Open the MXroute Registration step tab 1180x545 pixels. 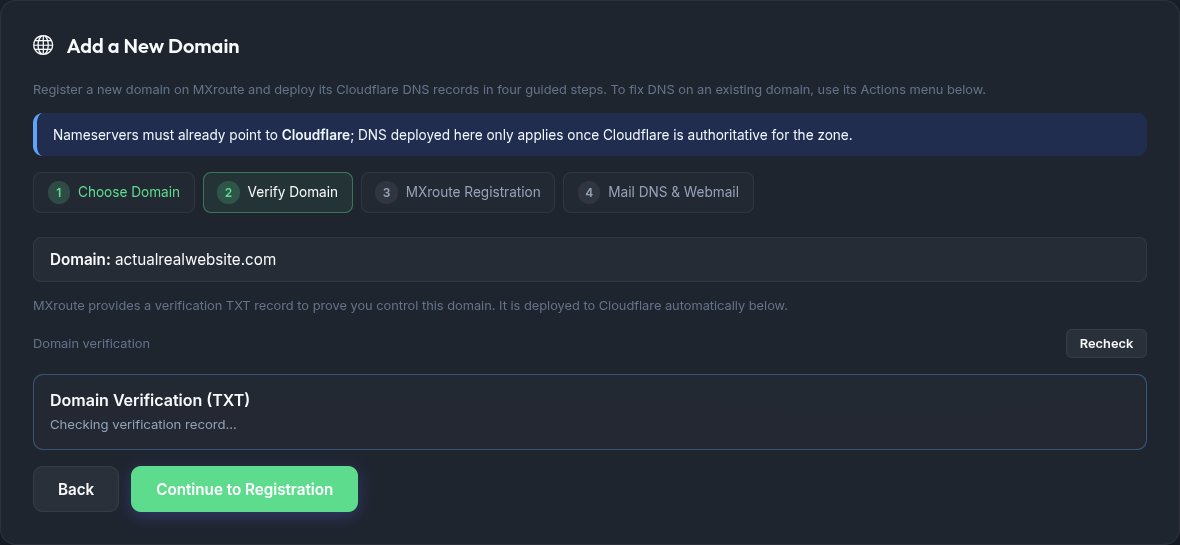458,193
